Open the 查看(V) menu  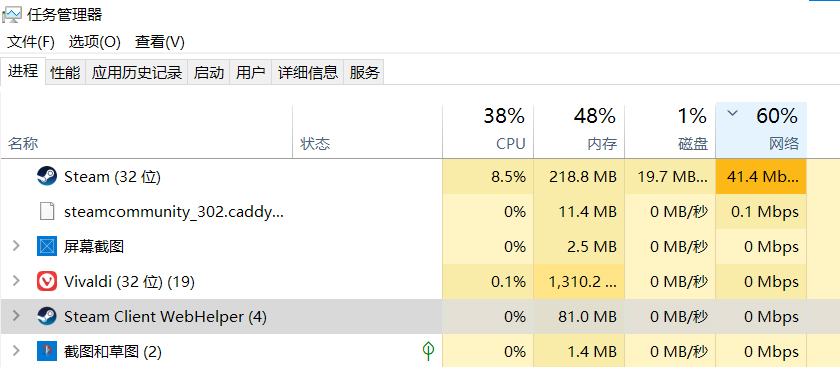[160, 42]
